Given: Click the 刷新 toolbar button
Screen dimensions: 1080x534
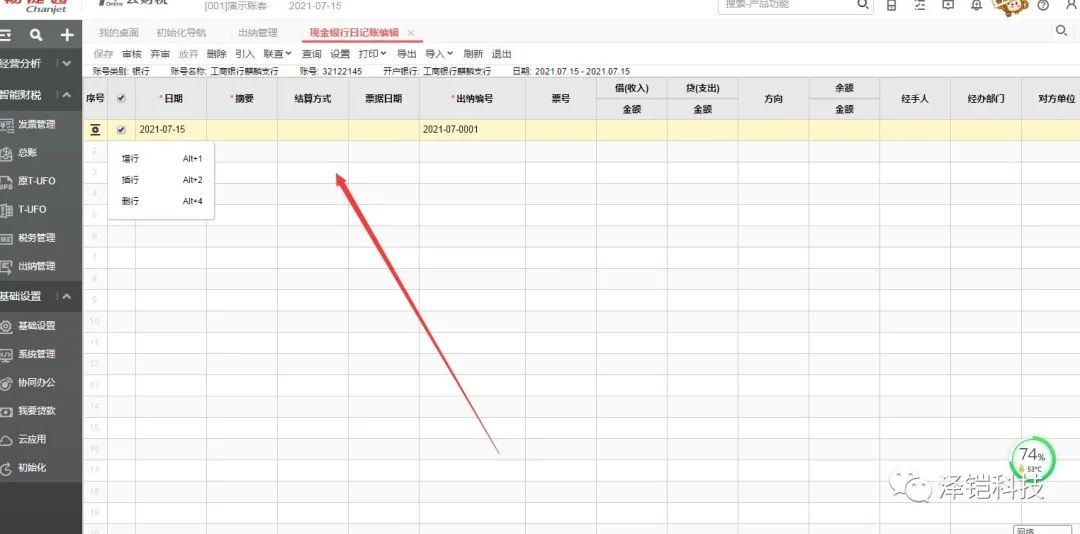Looking at the screenshot, I should (x=473, y=54).
